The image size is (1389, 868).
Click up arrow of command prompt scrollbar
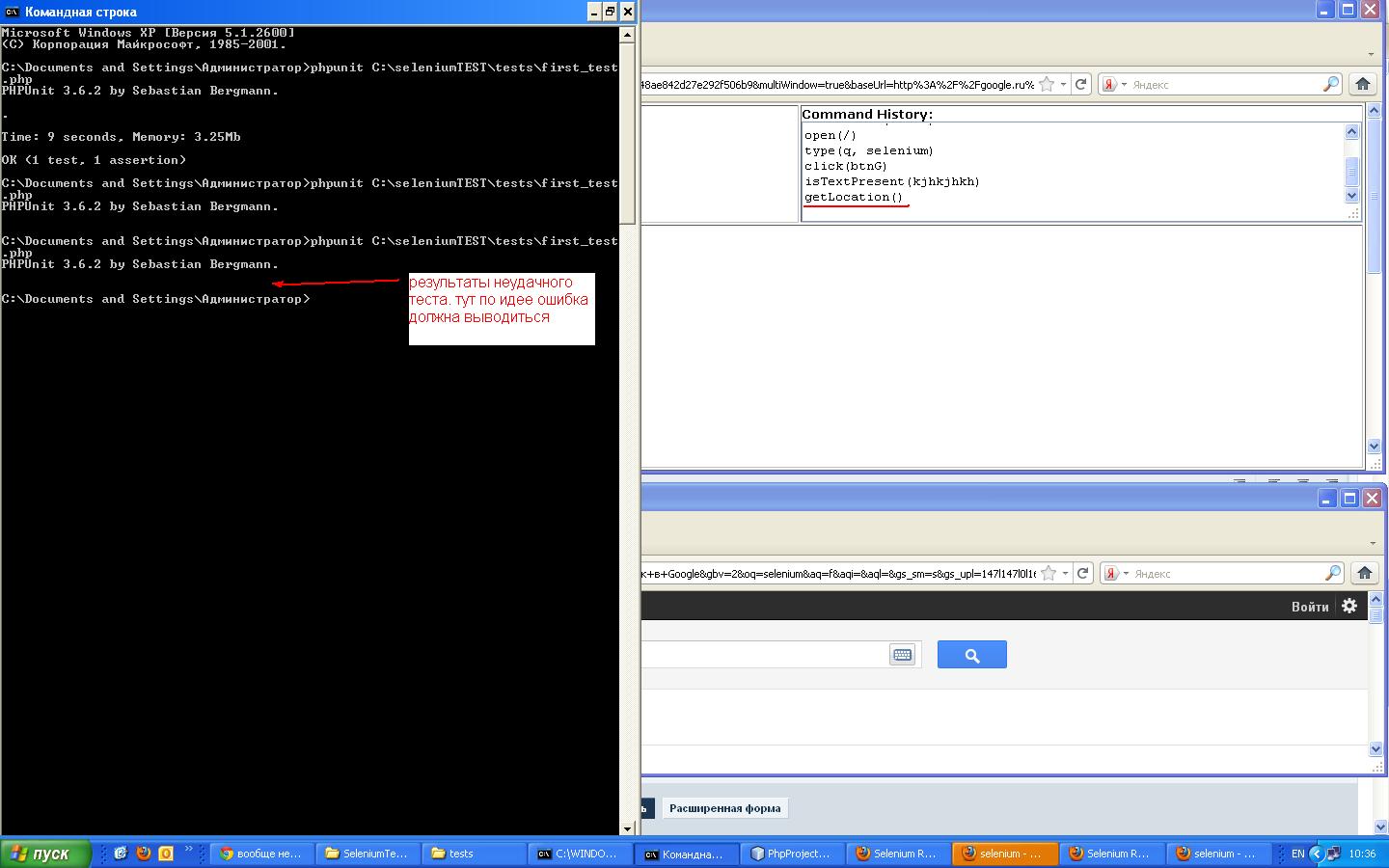[x=627, y=35]
